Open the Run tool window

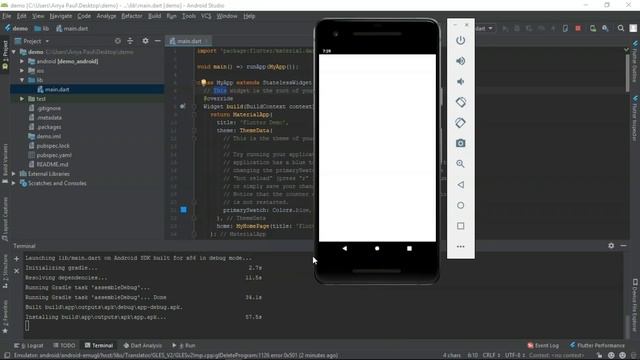(x=184, y=345)
